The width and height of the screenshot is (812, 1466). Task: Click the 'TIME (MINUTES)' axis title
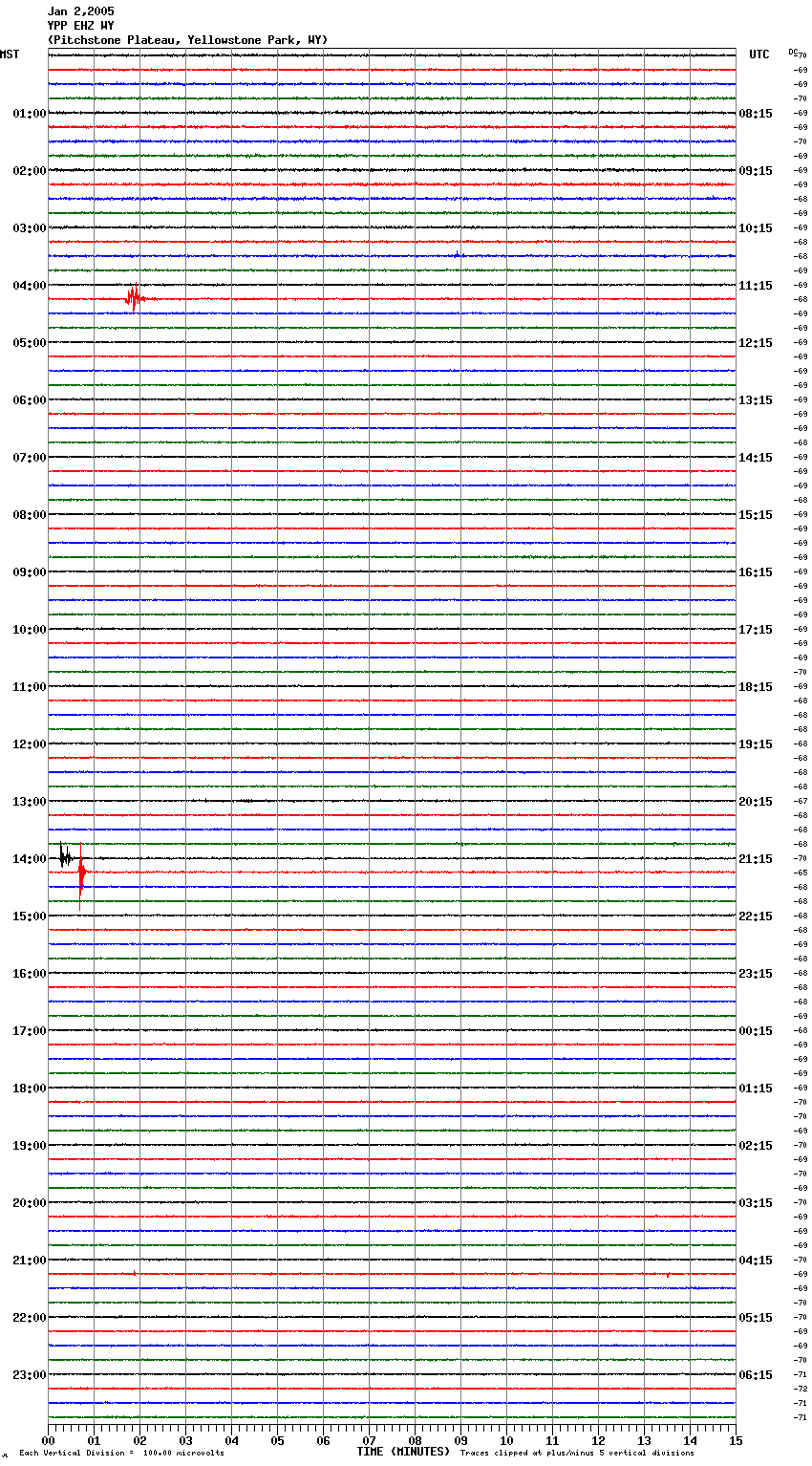click(403, 1452)
